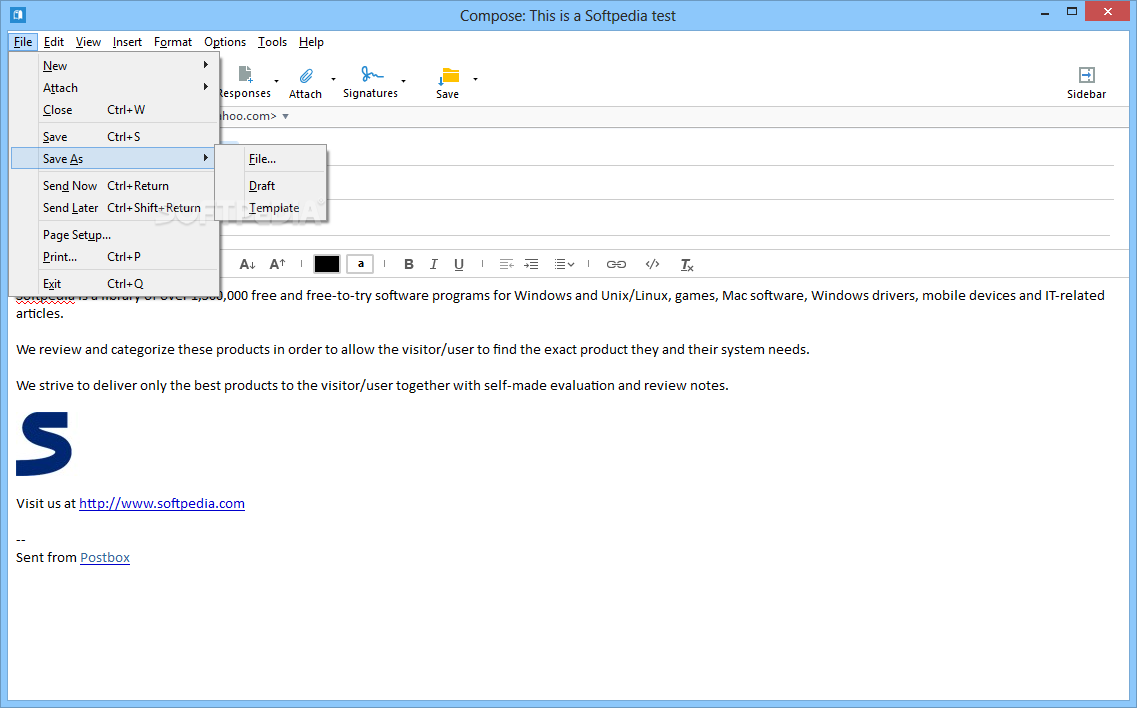Screen dimensions: 1137x708
Task: Click paragraph starting 'We strive to deliver'
Action: click(x=372, y=386)
